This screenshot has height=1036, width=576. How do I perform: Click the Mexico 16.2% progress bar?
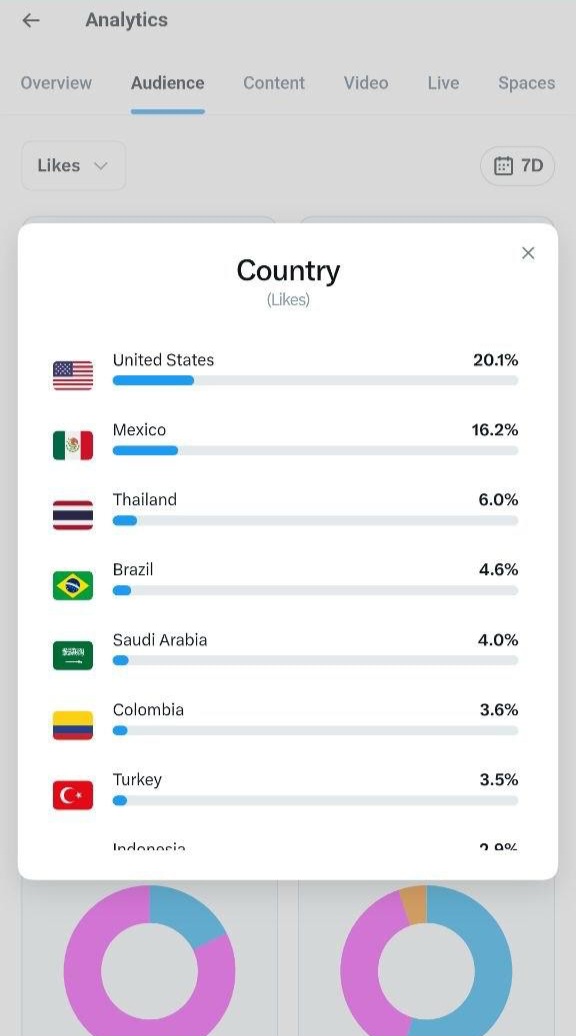(315, 451)
